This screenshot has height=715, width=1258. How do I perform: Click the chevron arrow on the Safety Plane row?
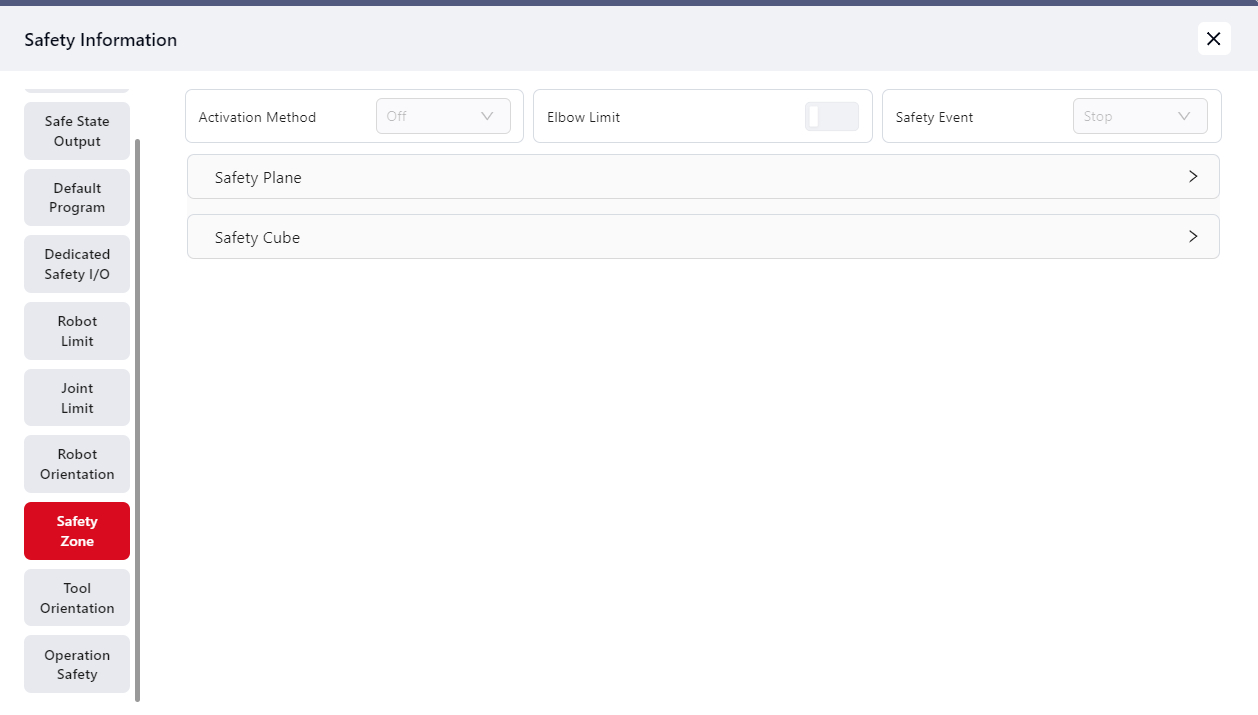pyautogui.click(x=1192, y=177)
